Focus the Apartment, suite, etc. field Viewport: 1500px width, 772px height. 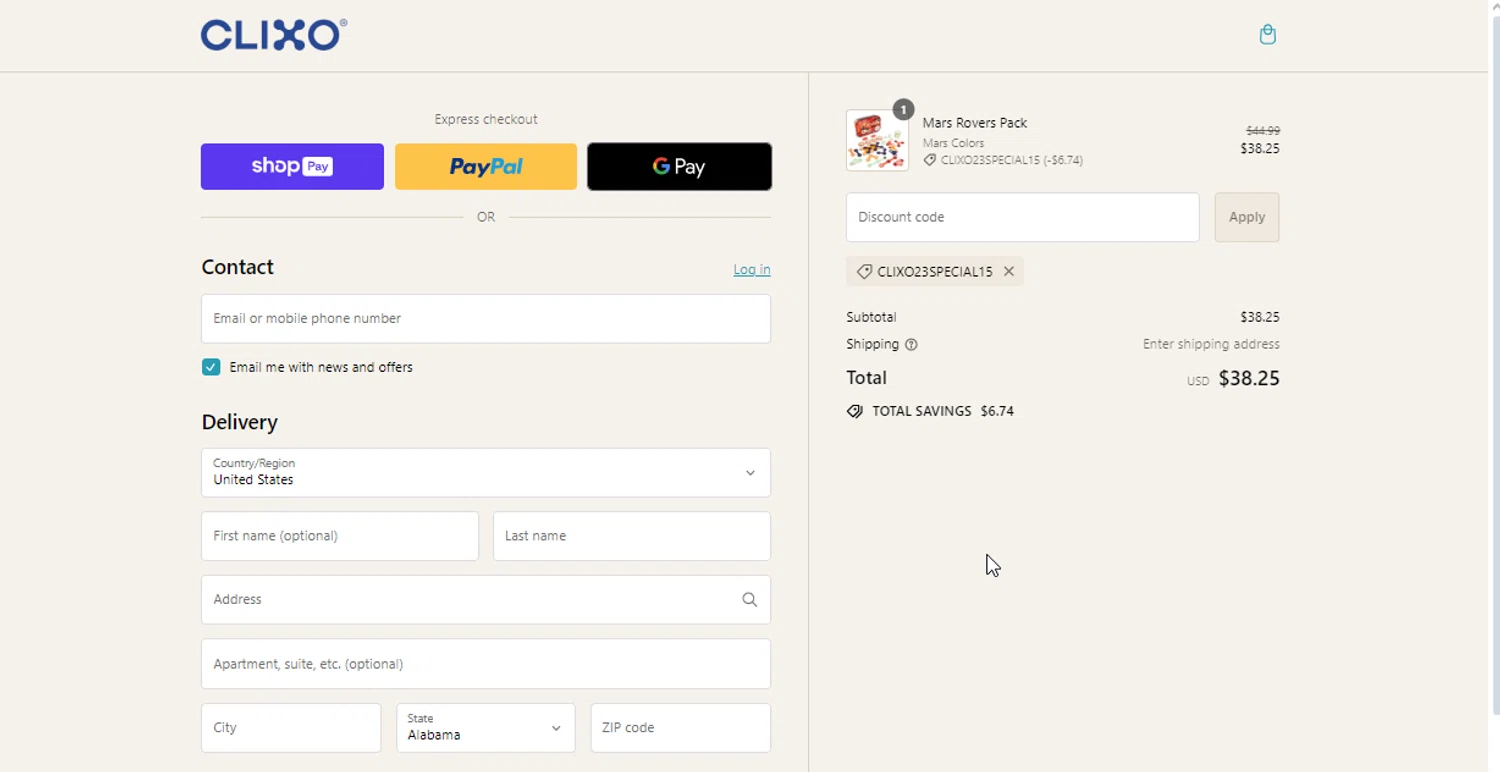point(486,664)
